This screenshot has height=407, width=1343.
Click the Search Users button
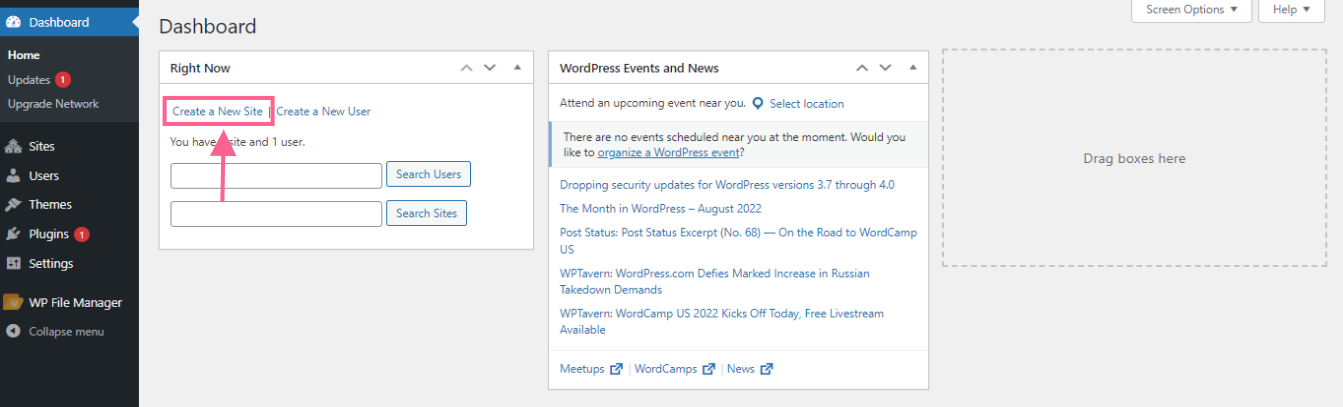pyautogui.click(x=428, y=174)
